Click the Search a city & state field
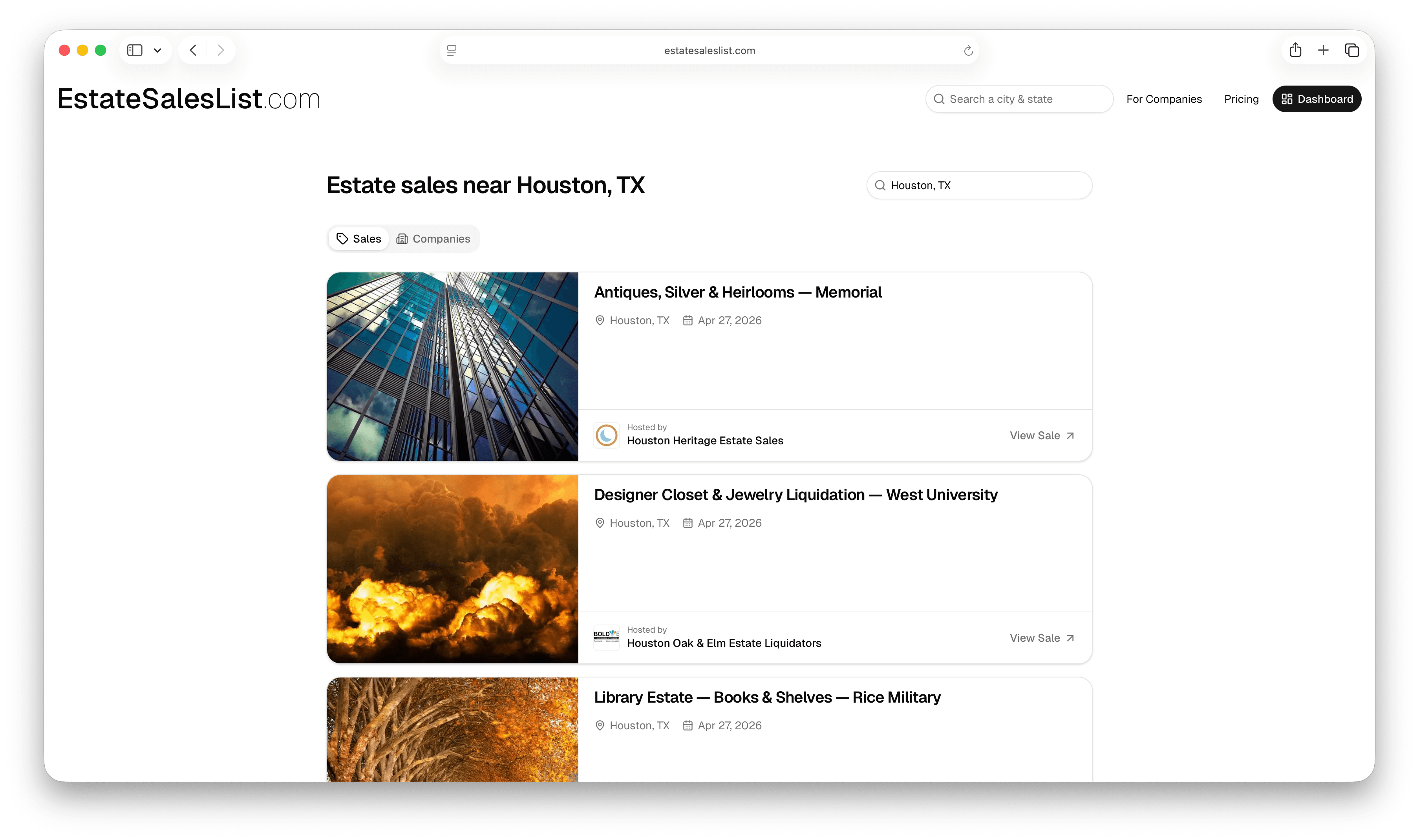Viewport: 1419px width, 840px height. [1018, 99]
